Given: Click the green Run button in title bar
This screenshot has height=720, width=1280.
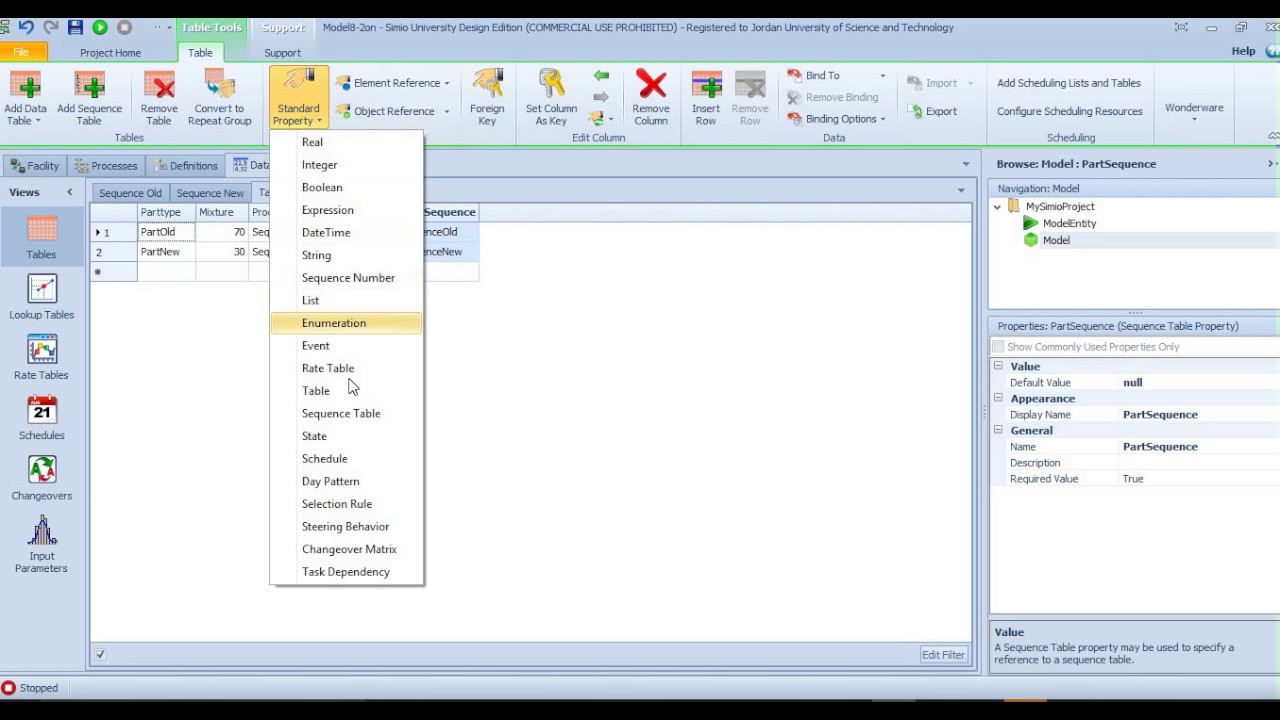Looking at the screenshot, I should pos(100,27).
